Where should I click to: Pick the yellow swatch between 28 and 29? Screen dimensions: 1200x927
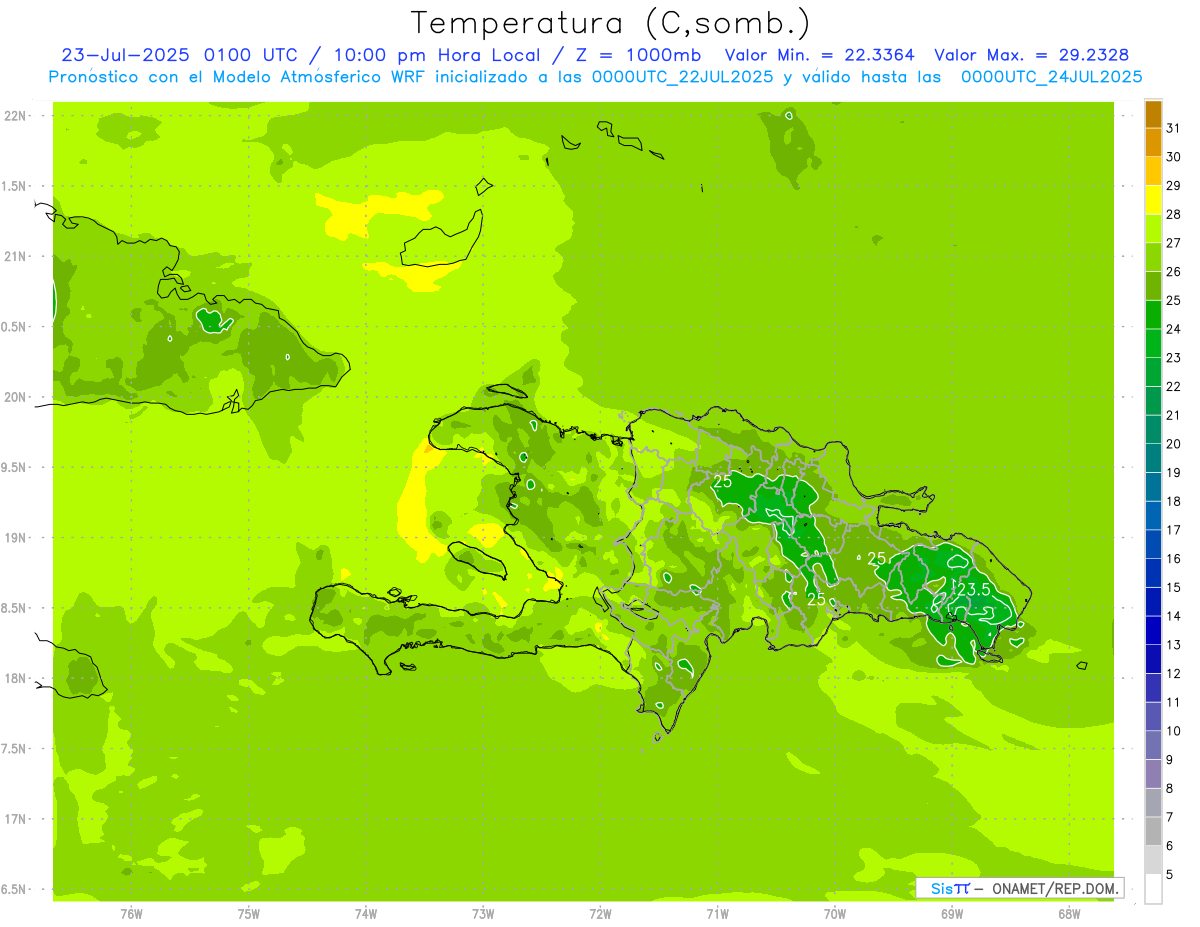tap(1153, 200)
